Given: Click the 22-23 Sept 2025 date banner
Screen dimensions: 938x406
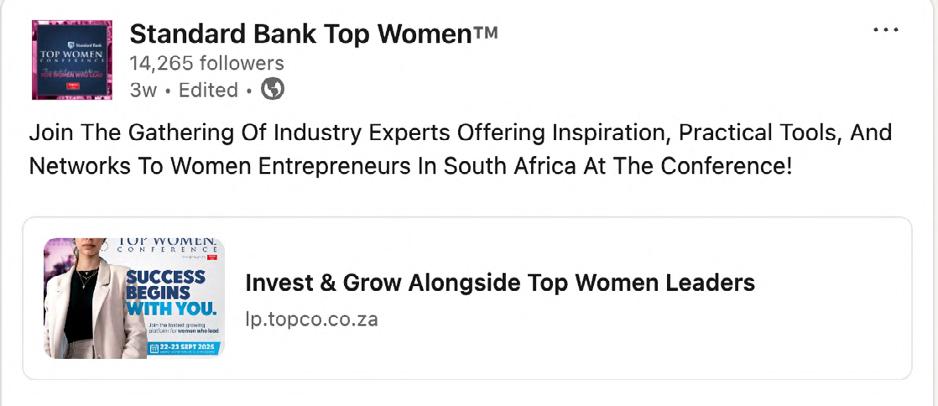Looking at the screenshot, I should click(183, 347).
